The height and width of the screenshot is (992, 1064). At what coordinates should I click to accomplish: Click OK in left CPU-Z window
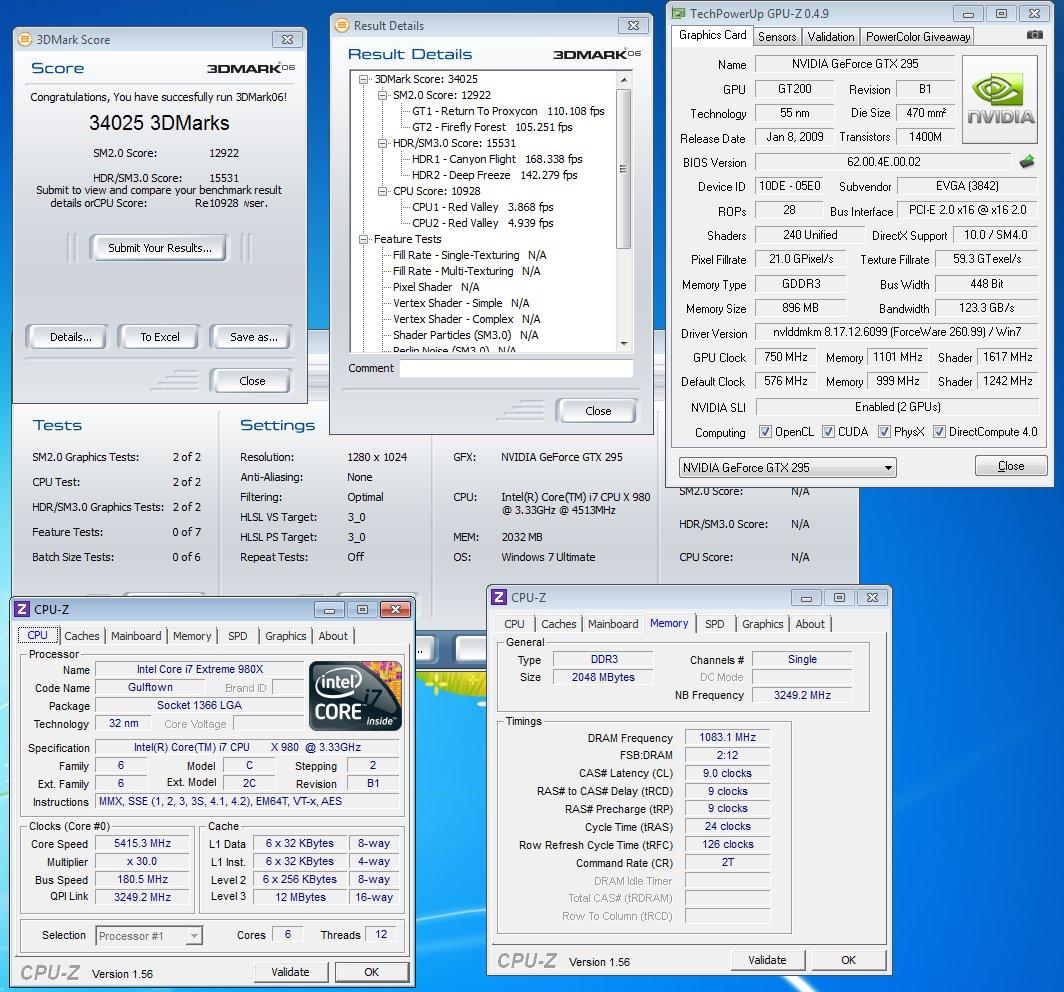point(371,972)
